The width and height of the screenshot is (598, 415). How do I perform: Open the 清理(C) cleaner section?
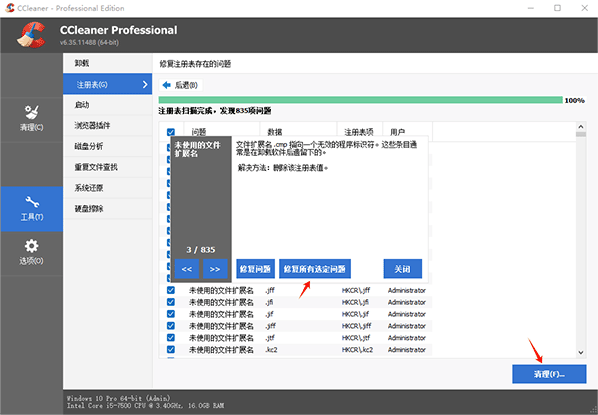point(31,119)
